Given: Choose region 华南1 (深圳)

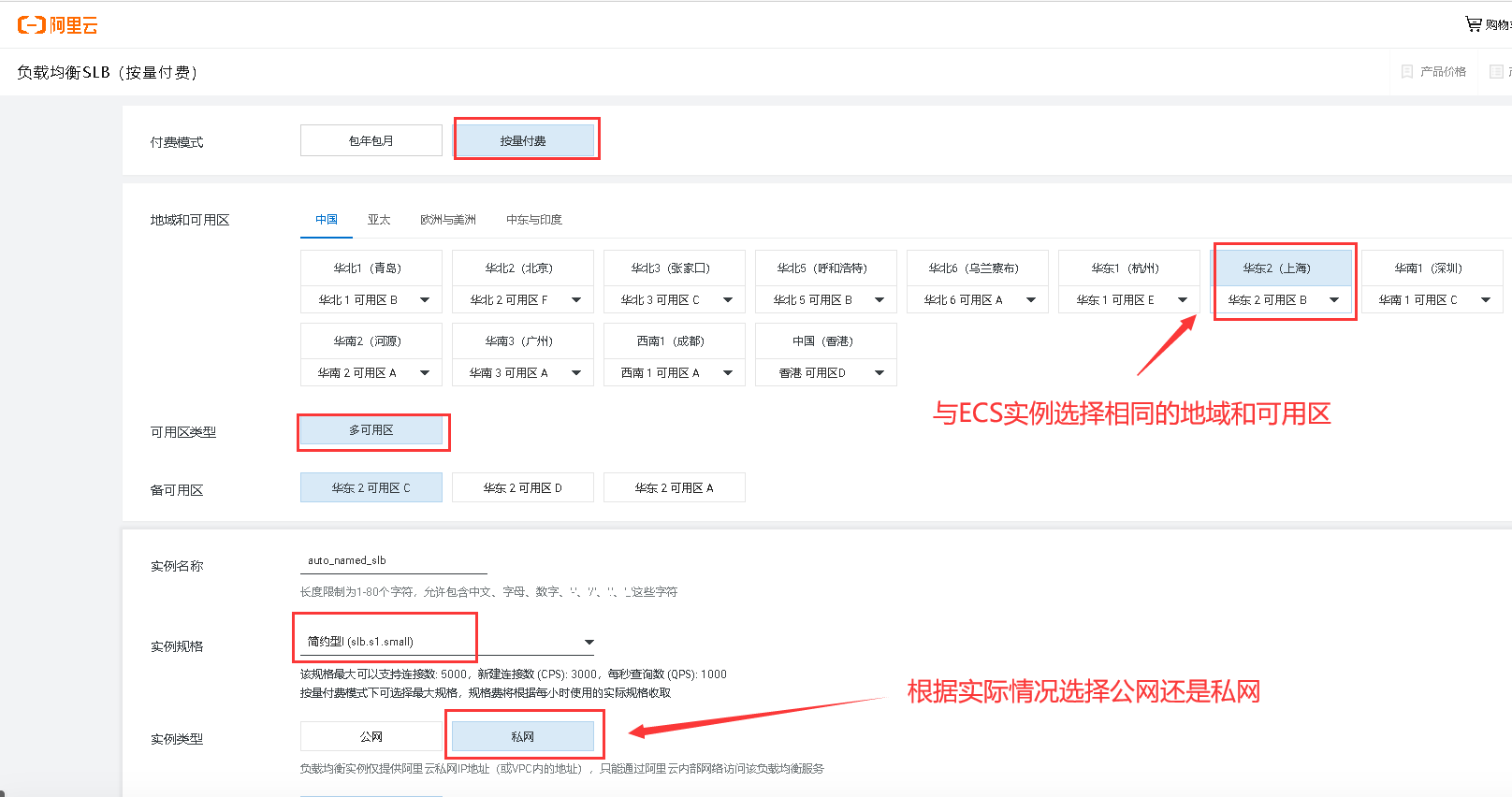Looking at the screenshot, I should click(1432, 268).
